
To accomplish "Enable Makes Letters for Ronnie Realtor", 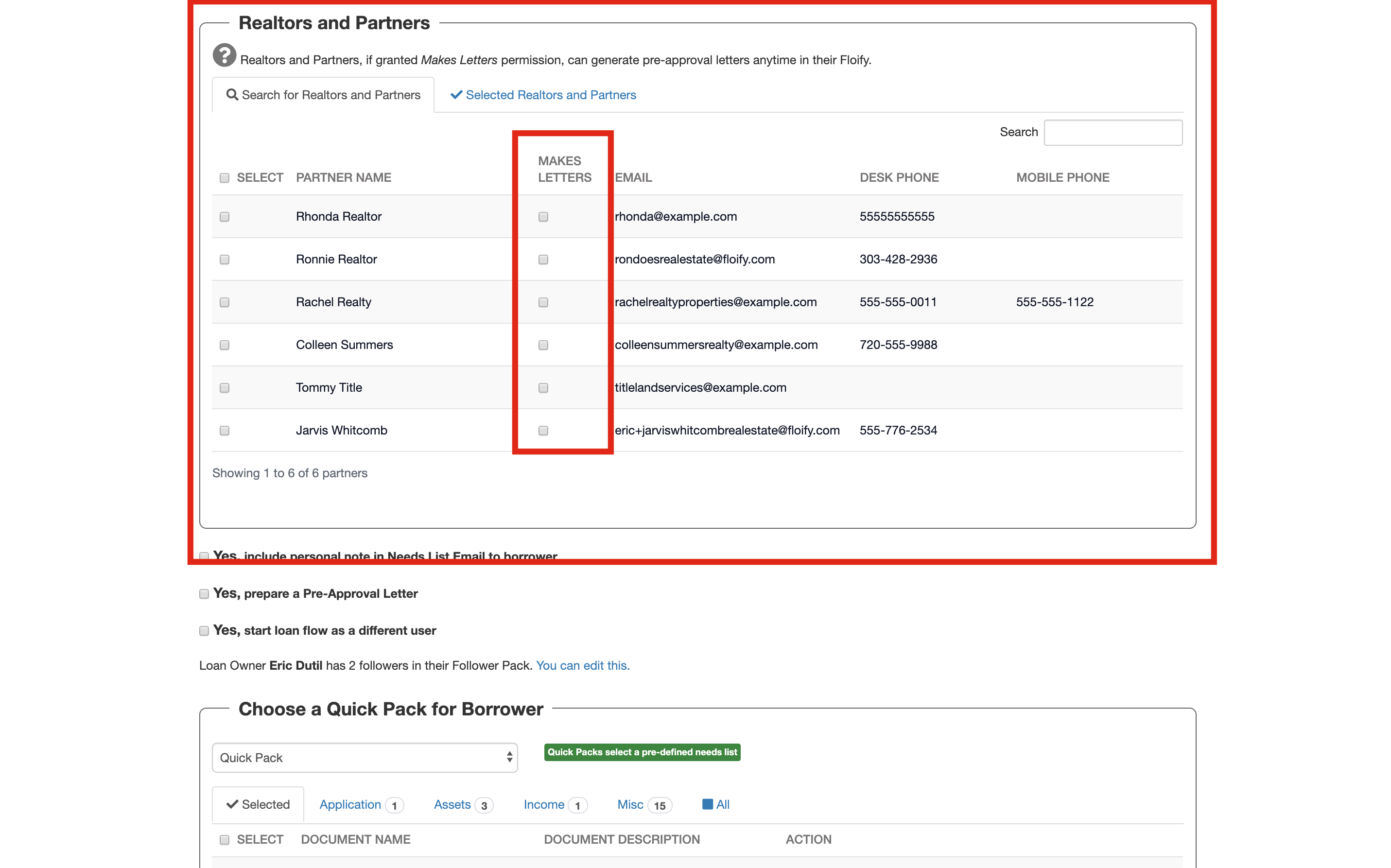I will tap(543, 260).
